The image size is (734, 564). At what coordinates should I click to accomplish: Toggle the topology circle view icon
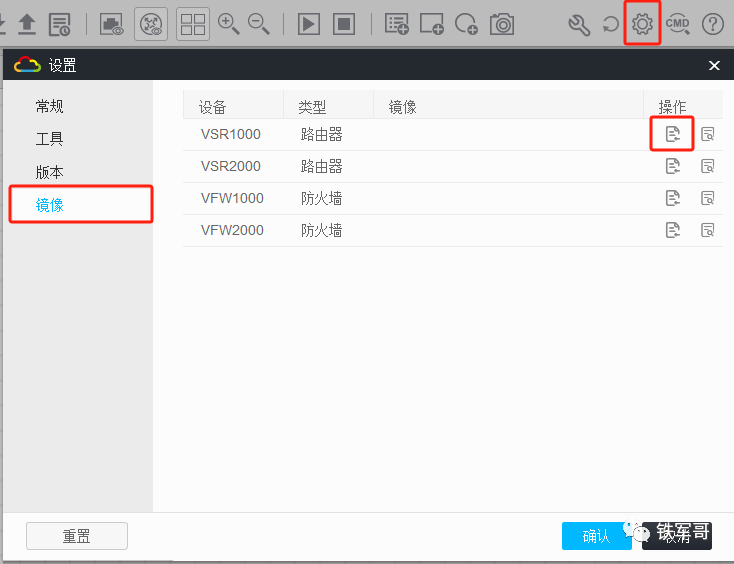pyautogui.click(x=151, y=23)
